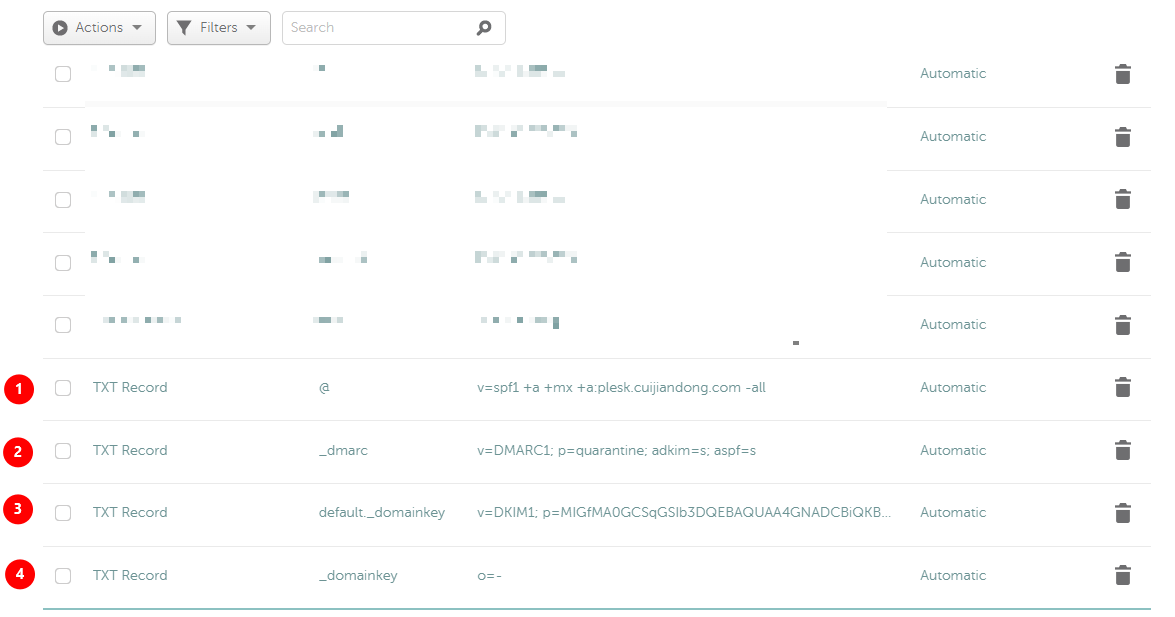Change Automatic TTL on SPF record

952,387
